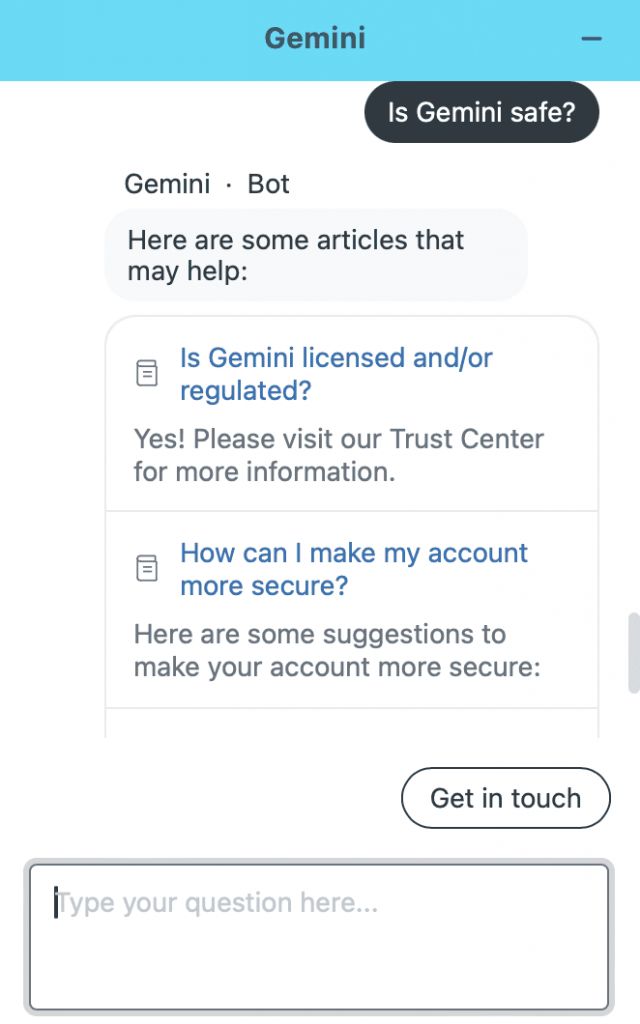Click the Gemini sender name above bot reply
640x1024 pixels.
[x=167, y=184]
